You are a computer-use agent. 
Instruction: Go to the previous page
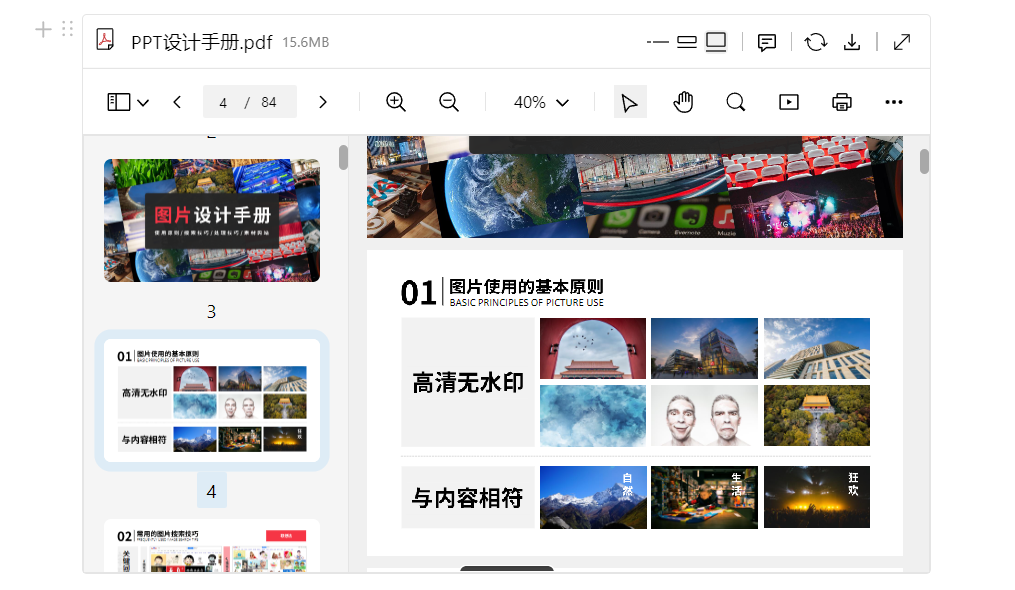(x=177, y=101)
